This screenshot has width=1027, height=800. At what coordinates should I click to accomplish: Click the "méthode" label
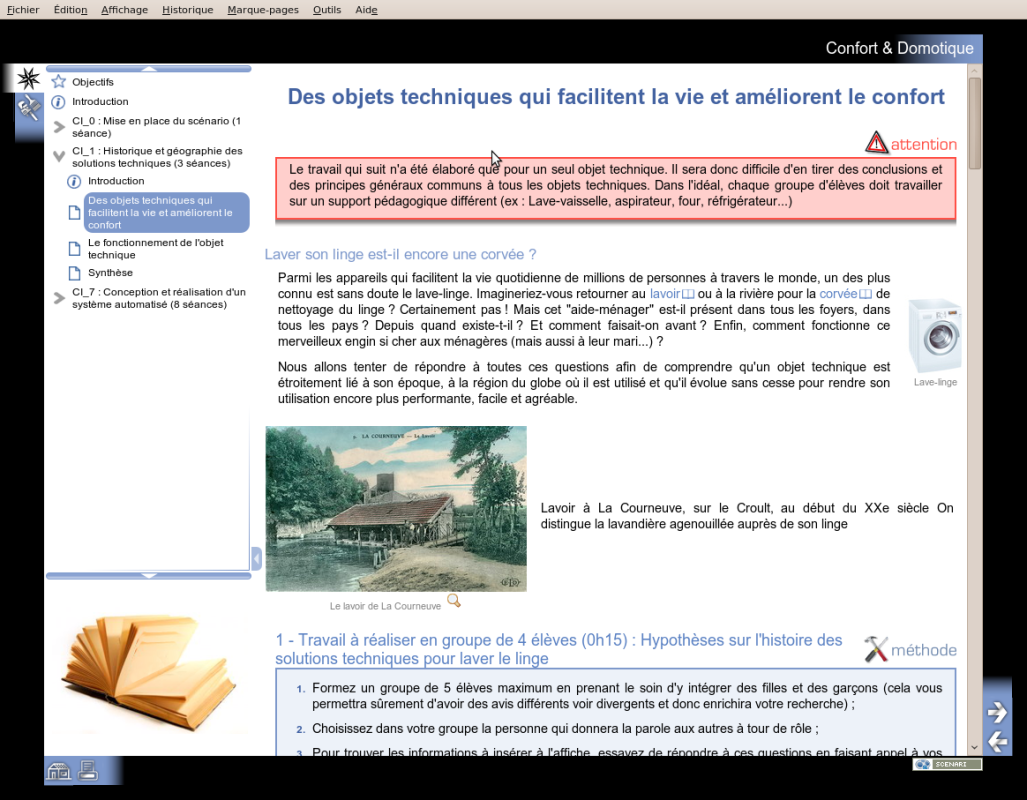pyautogui.click(x=924, y=650)
